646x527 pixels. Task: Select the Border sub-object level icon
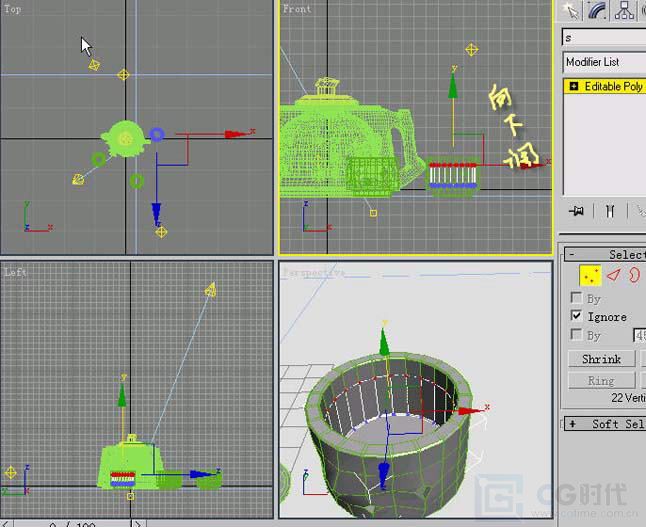[634, 275]
